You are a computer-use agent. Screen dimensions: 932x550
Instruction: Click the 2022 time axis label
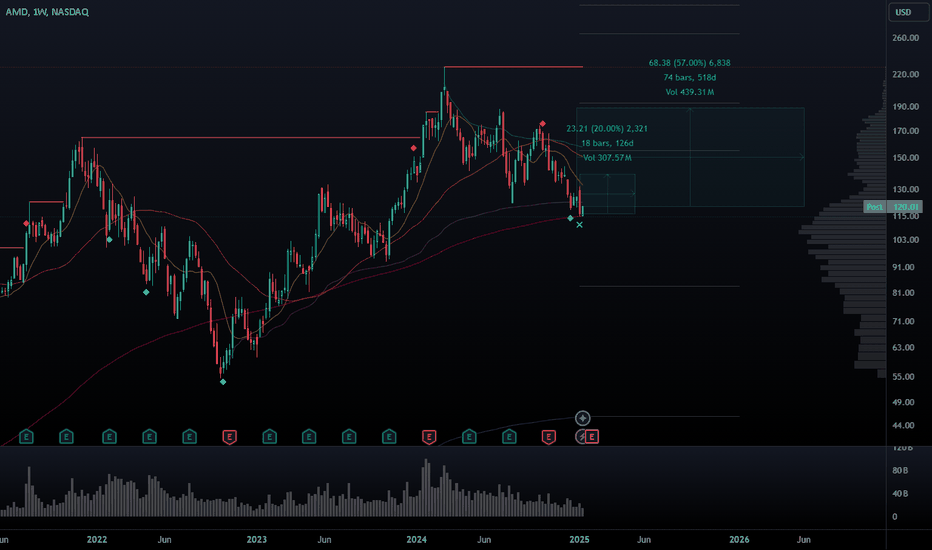(x=97, y=539)
